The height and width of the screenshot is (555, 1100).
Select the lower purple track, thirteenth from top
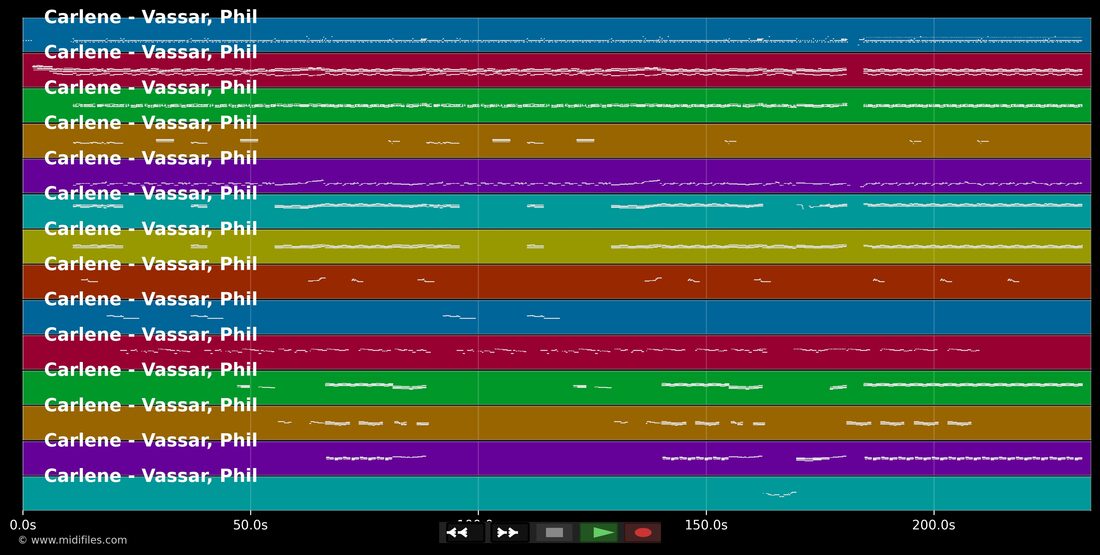pos(557,458)
